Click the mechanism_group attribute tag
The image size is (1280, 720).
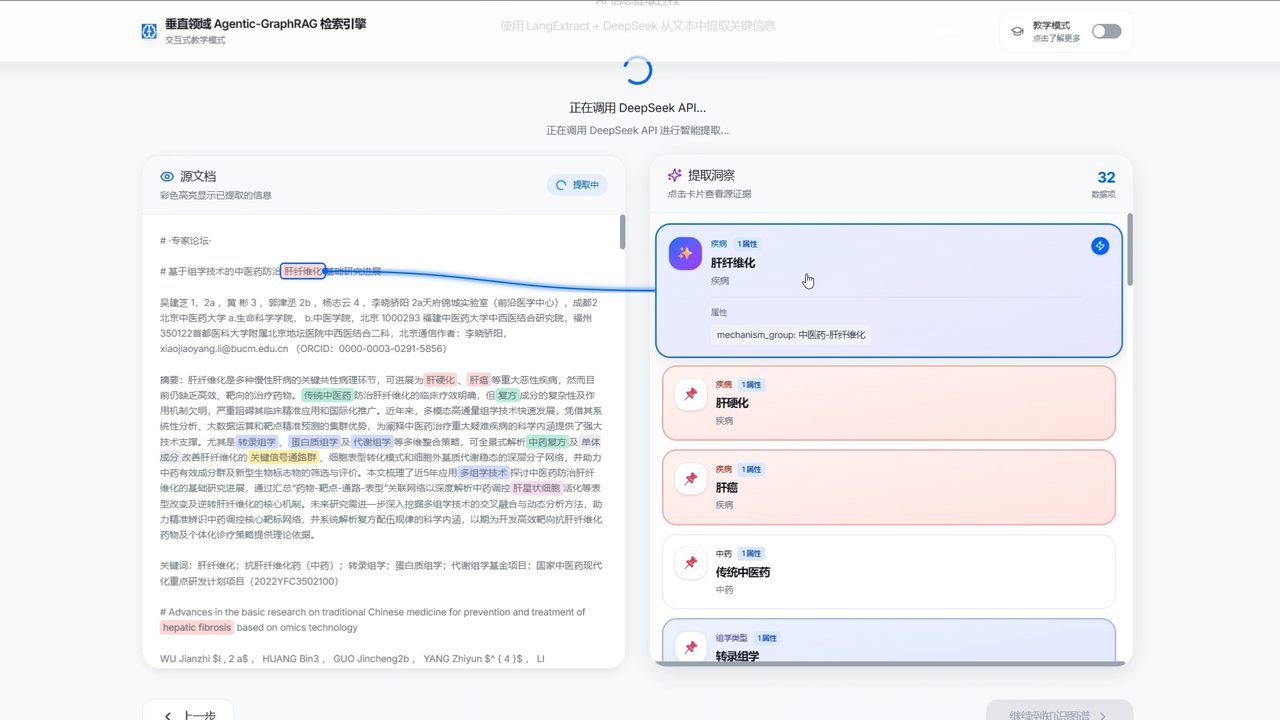click(791, 335)
